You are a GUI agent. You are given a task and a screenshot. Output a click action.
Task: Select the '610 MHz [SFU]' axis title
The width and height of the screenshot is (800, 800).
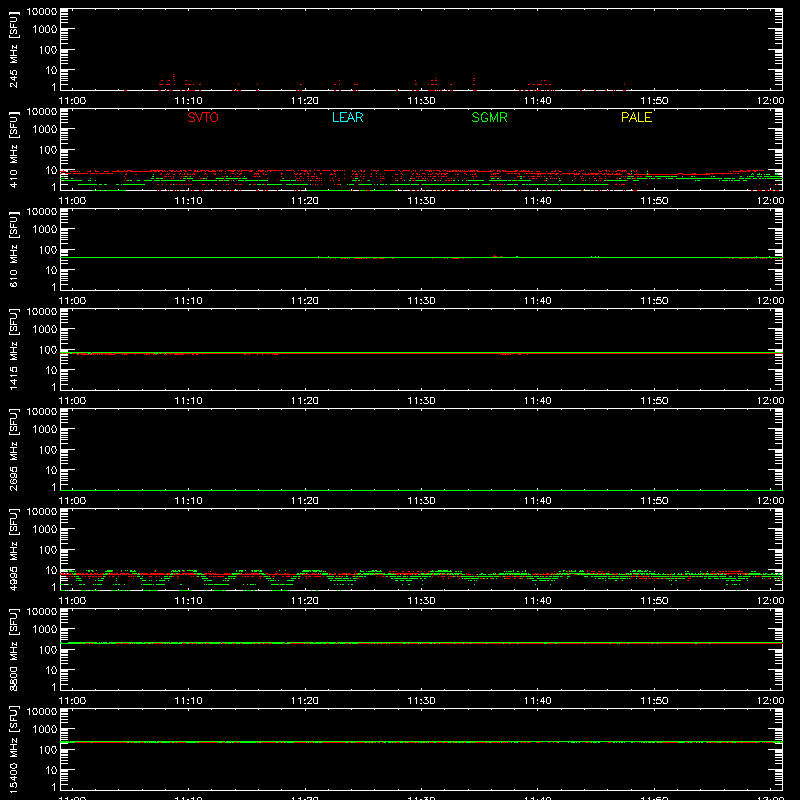(x=13, y=249)
